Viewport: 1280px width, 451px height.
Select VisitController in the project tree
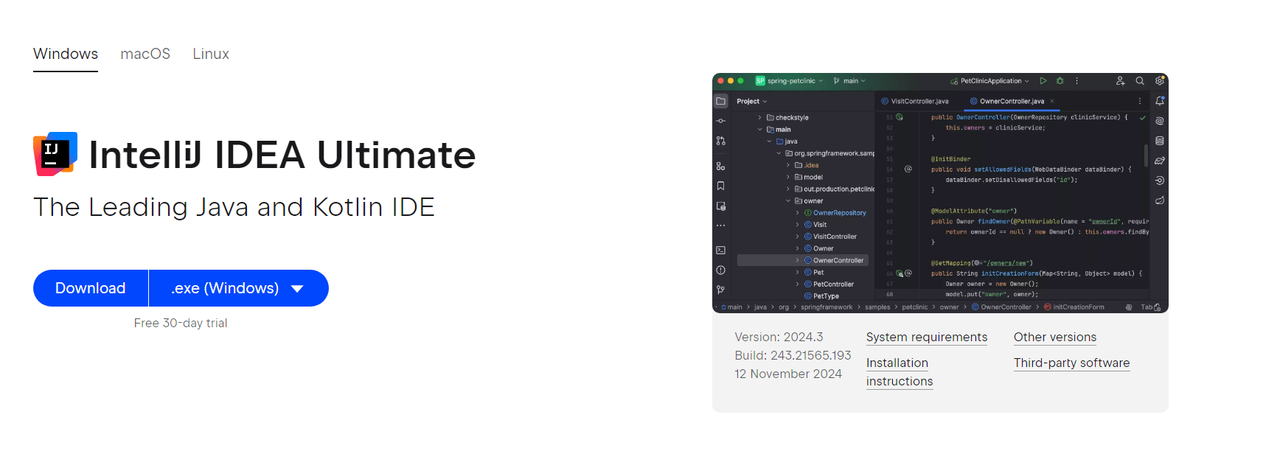click(x=834, y=237)
